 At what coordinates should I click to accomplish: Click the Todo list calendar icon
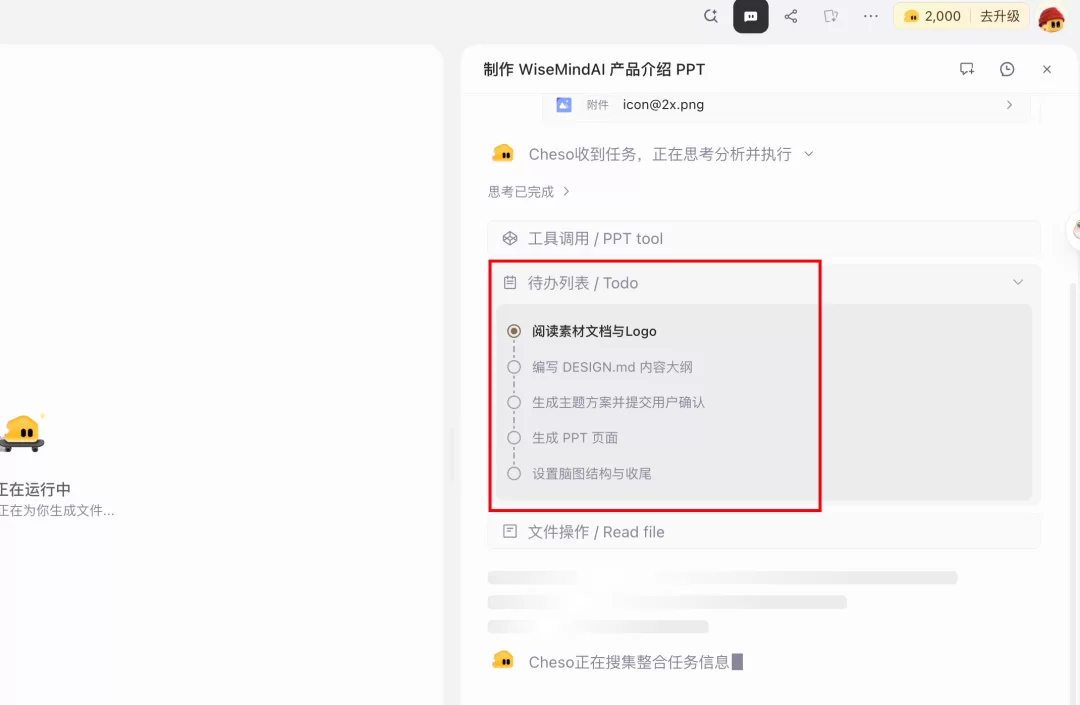tap(510, 282)
